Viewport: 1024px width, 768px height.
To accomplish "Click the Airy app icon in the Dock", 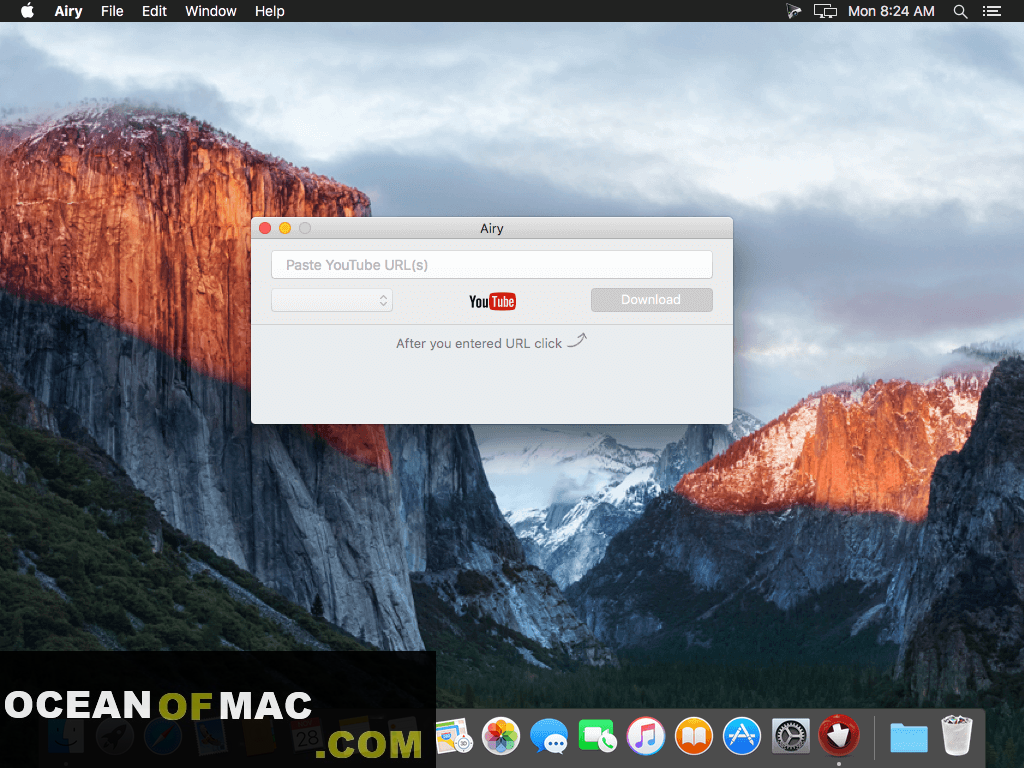I will (x=839, y=735).
